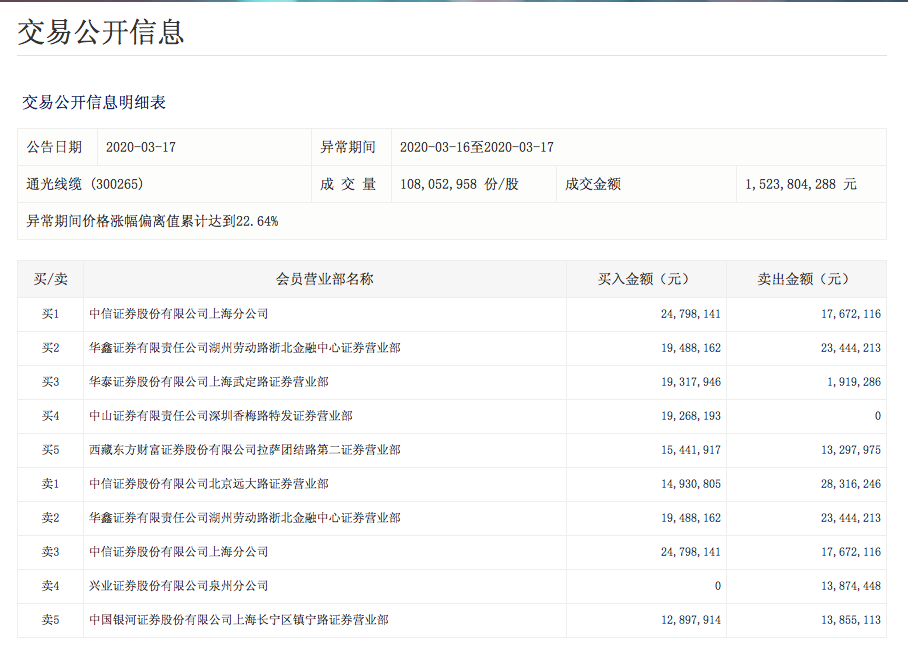
Task: Click 中信证券北京远大路证券营业部 link
Action: click(x=208, y=484)
